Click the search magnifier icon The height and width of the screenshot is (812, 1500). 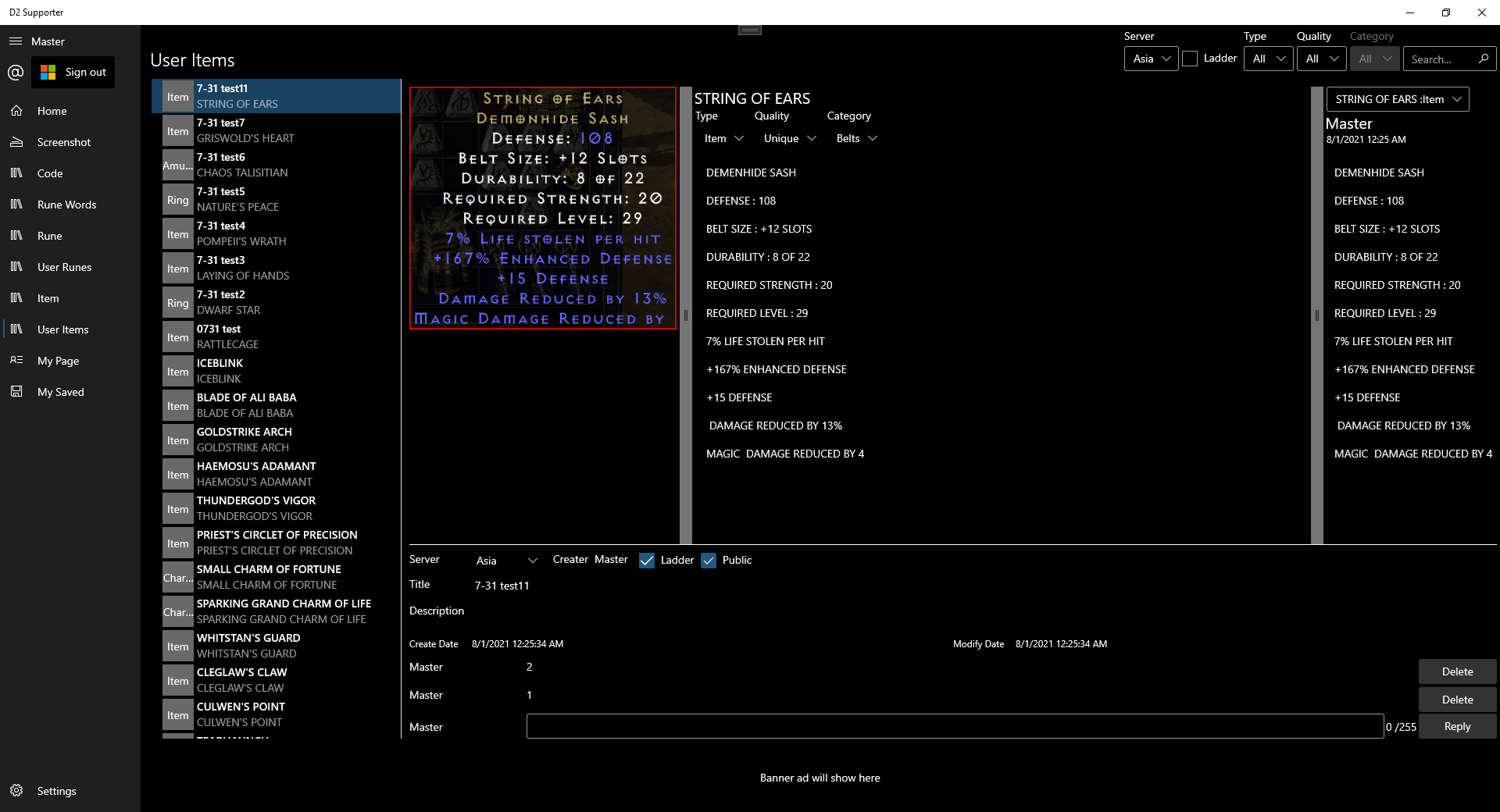click(1483, 59)
